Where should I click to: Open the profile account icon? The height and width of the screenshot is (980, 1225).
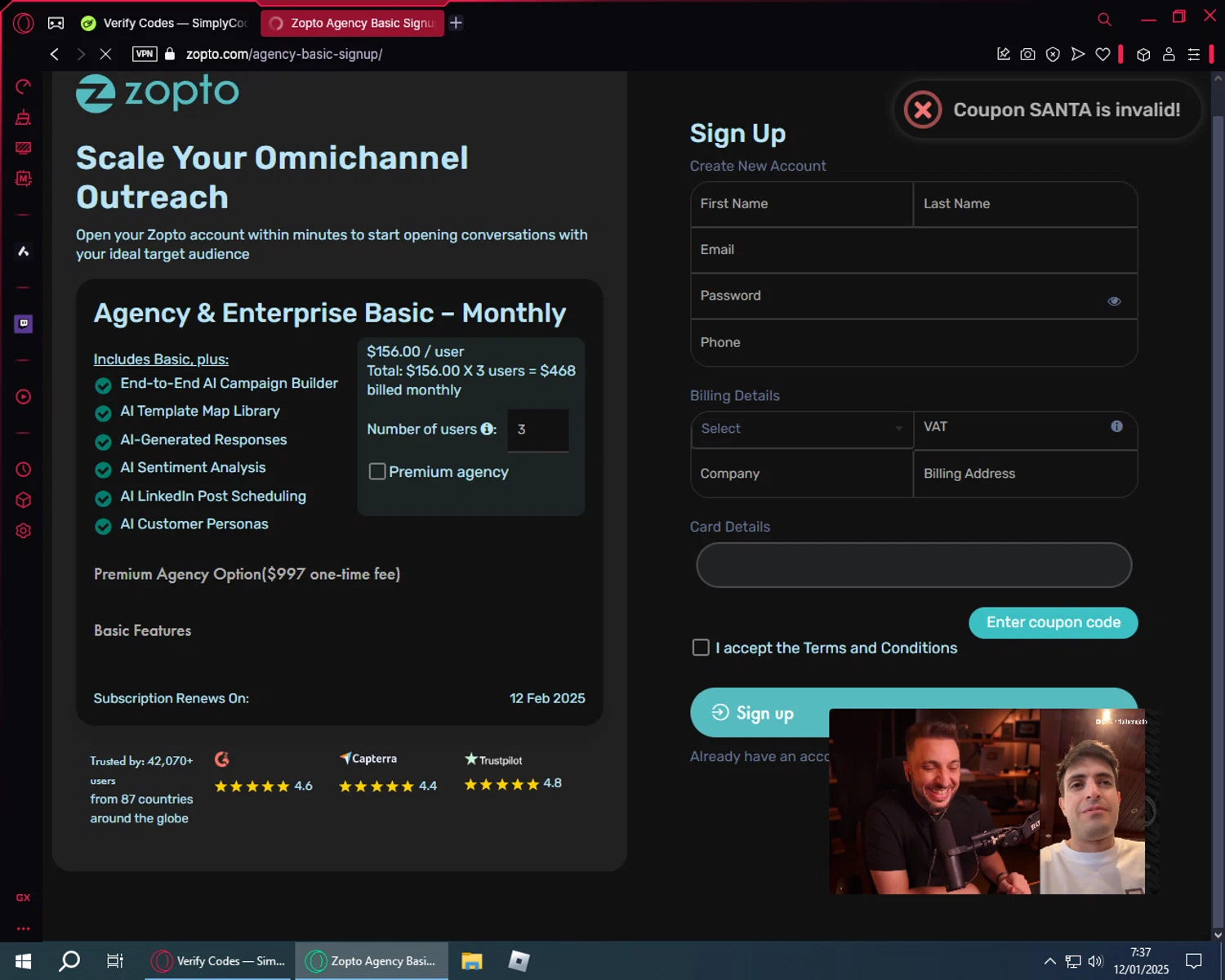tap(1169, 54)
